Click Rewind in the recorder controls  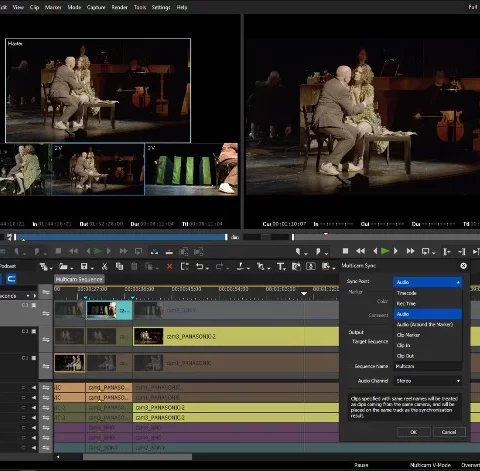click(x=360, y=251)
